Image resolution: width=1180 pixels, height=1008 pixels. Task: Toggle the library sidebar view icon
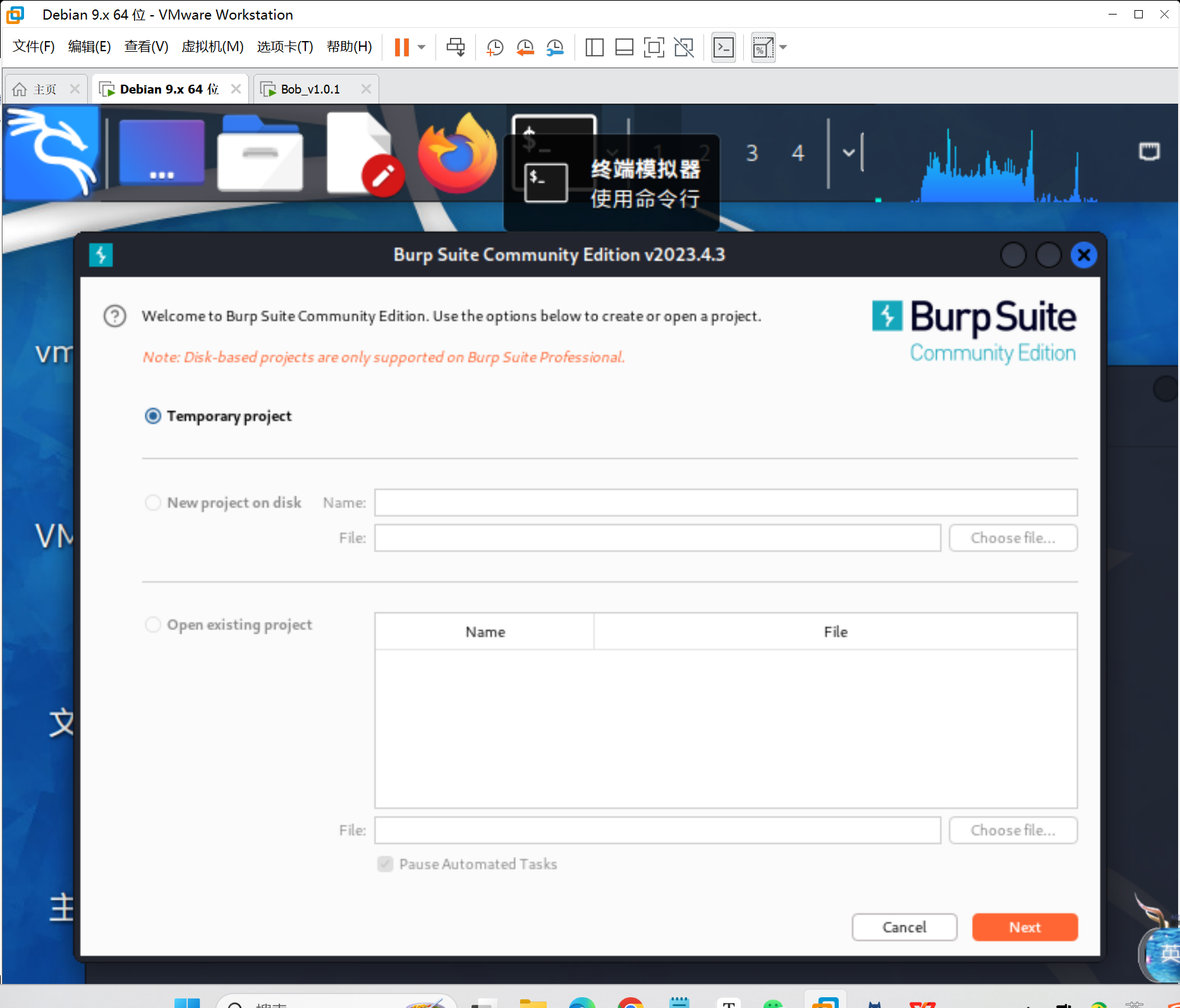point(594,47)
